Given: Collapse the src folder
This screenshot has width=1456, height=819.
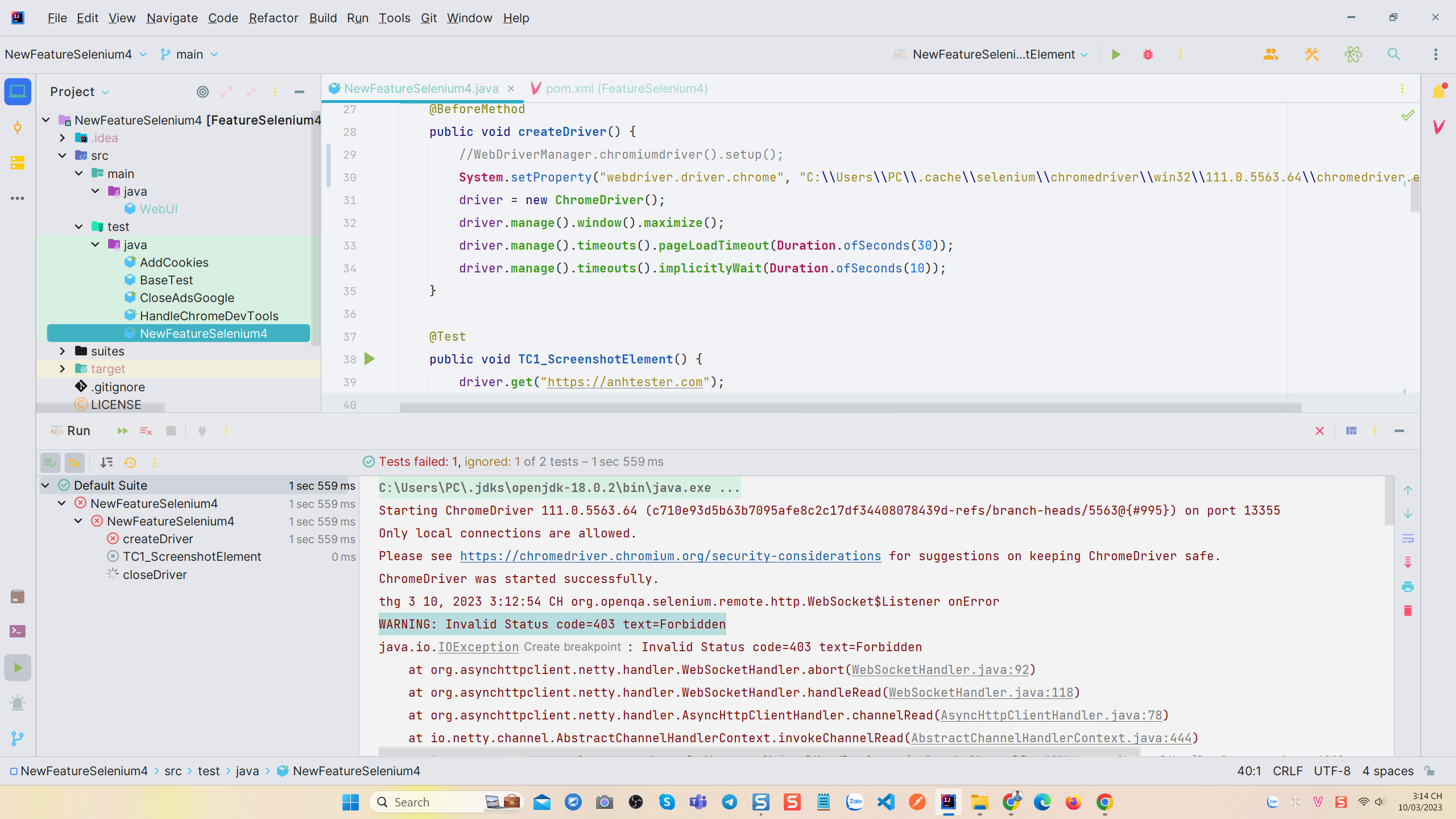Looking at the screenshot, I should [63, 156].
